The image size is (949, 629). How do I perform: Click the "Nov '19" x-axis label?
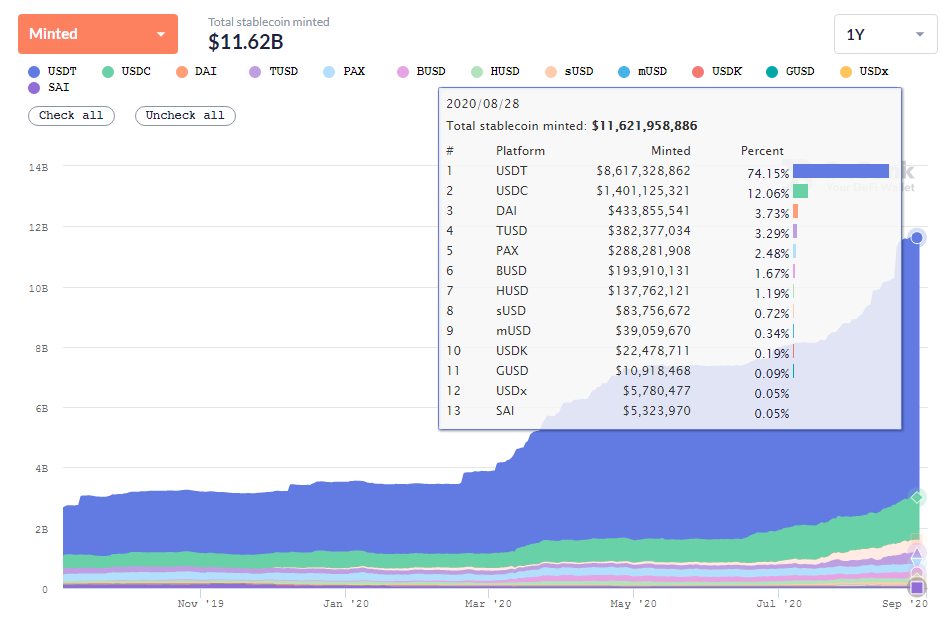click(x=200, y=604)
